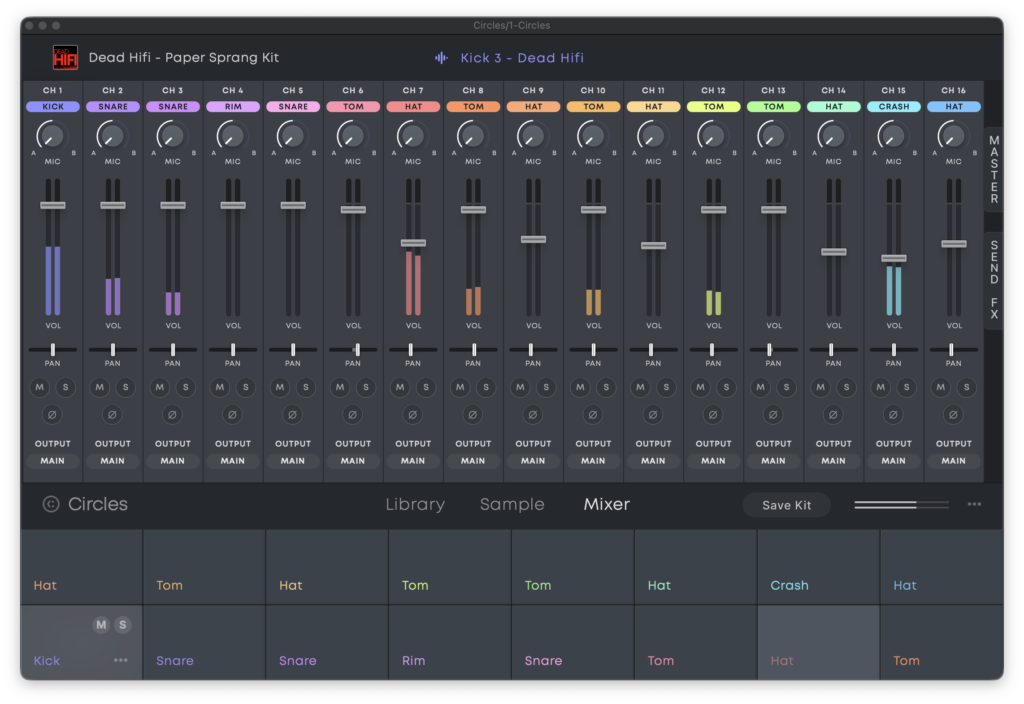Viewport: 1024px width, 704px height.
Task: Mute CH 7 hat channel
Action: (x=400, y=387)
